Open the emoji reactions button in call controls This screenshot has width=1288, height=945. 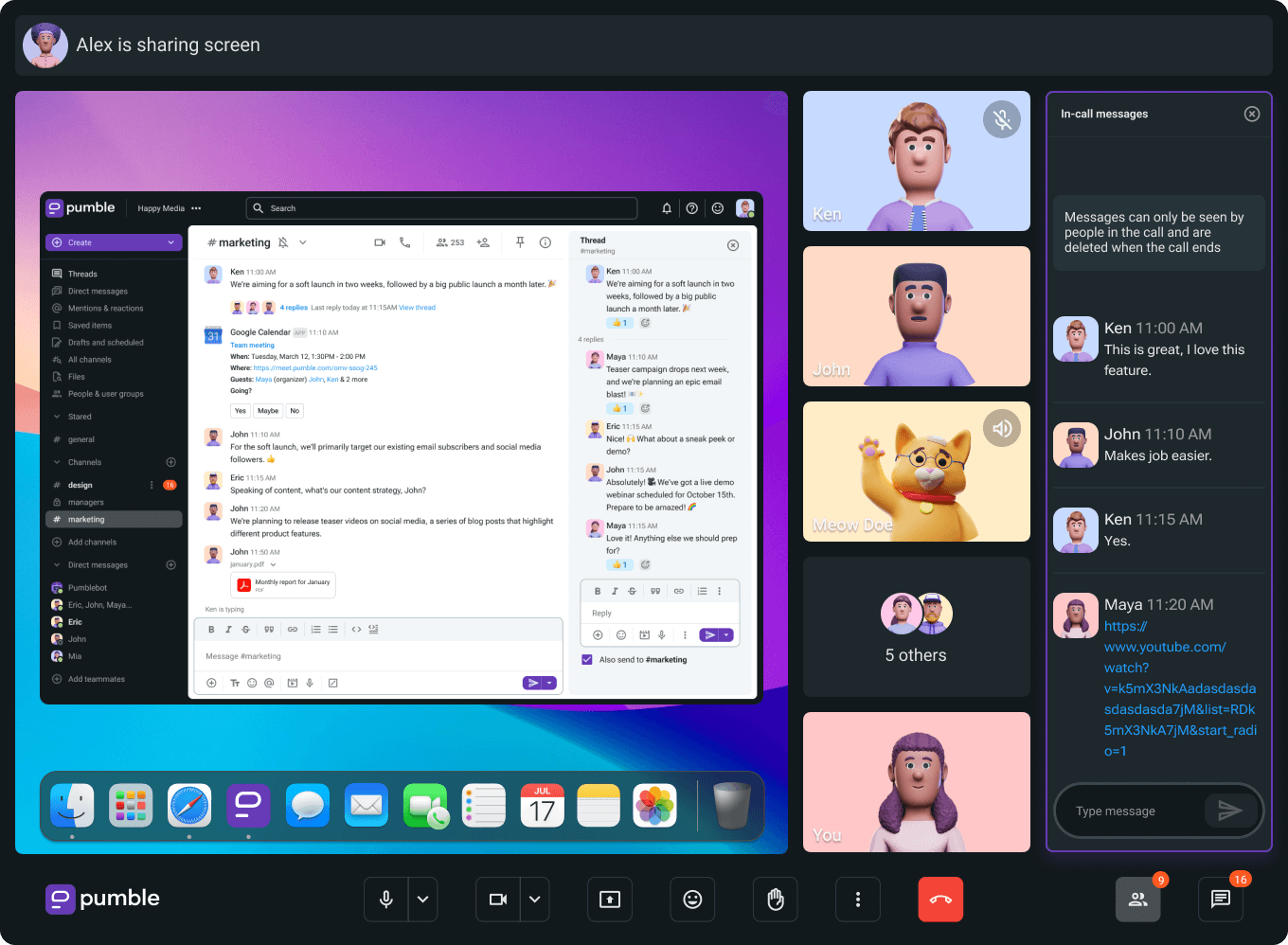click(x=693, y=899)
